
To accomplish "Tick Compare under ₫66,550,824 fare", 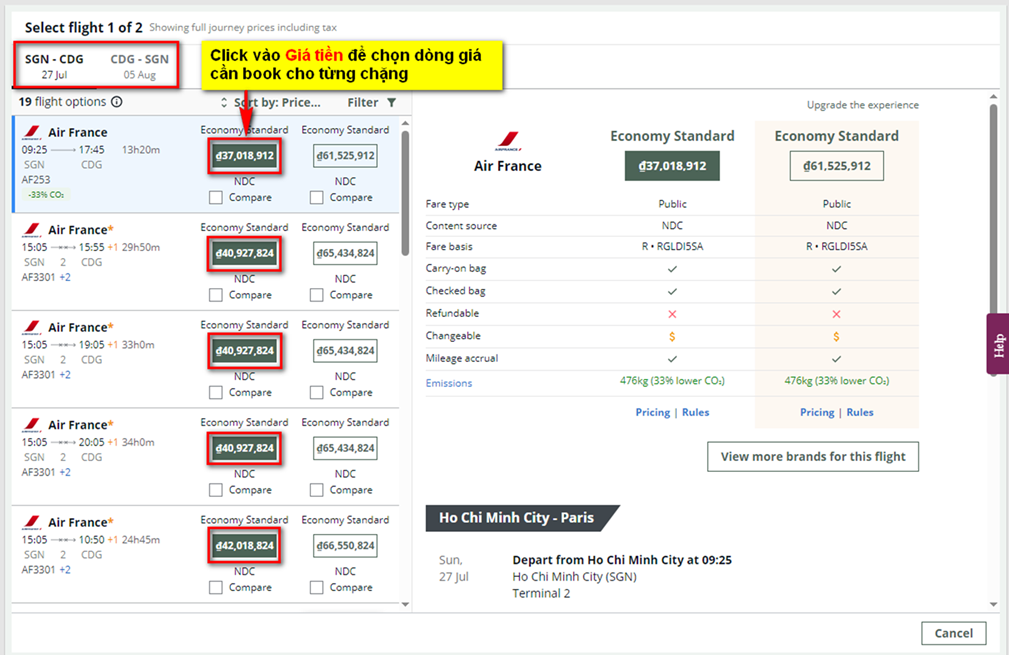I will pyautogui.click(x=317, y=587).
